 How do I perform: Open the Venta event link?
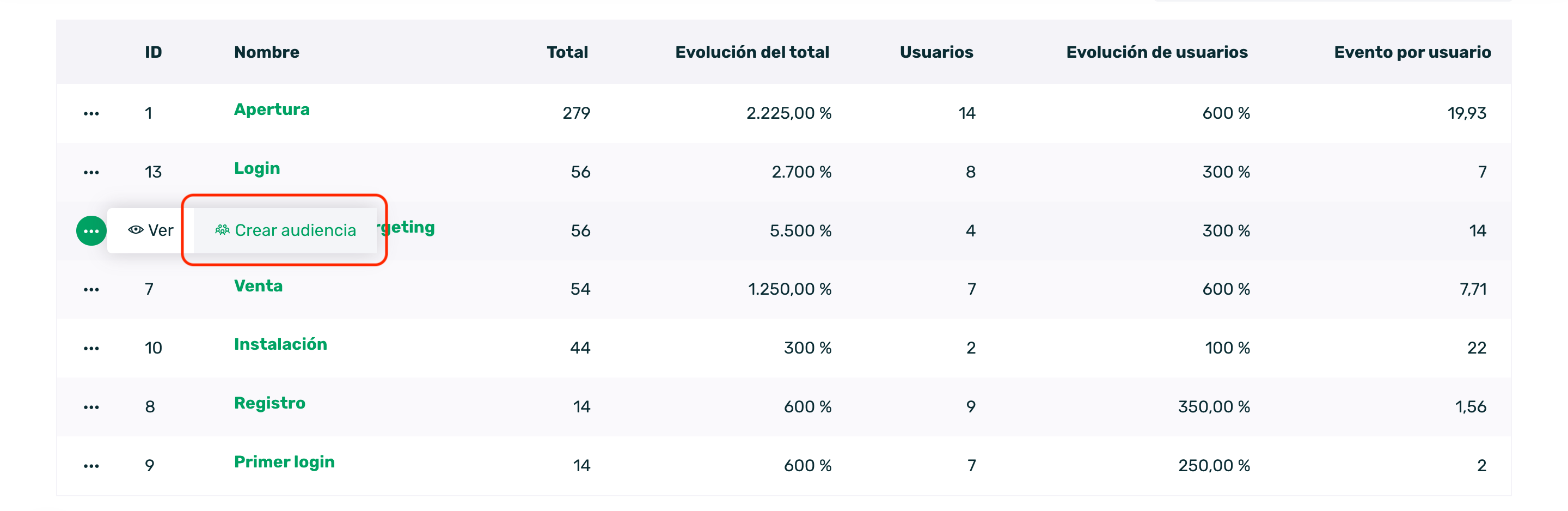(x=258, y=285)
